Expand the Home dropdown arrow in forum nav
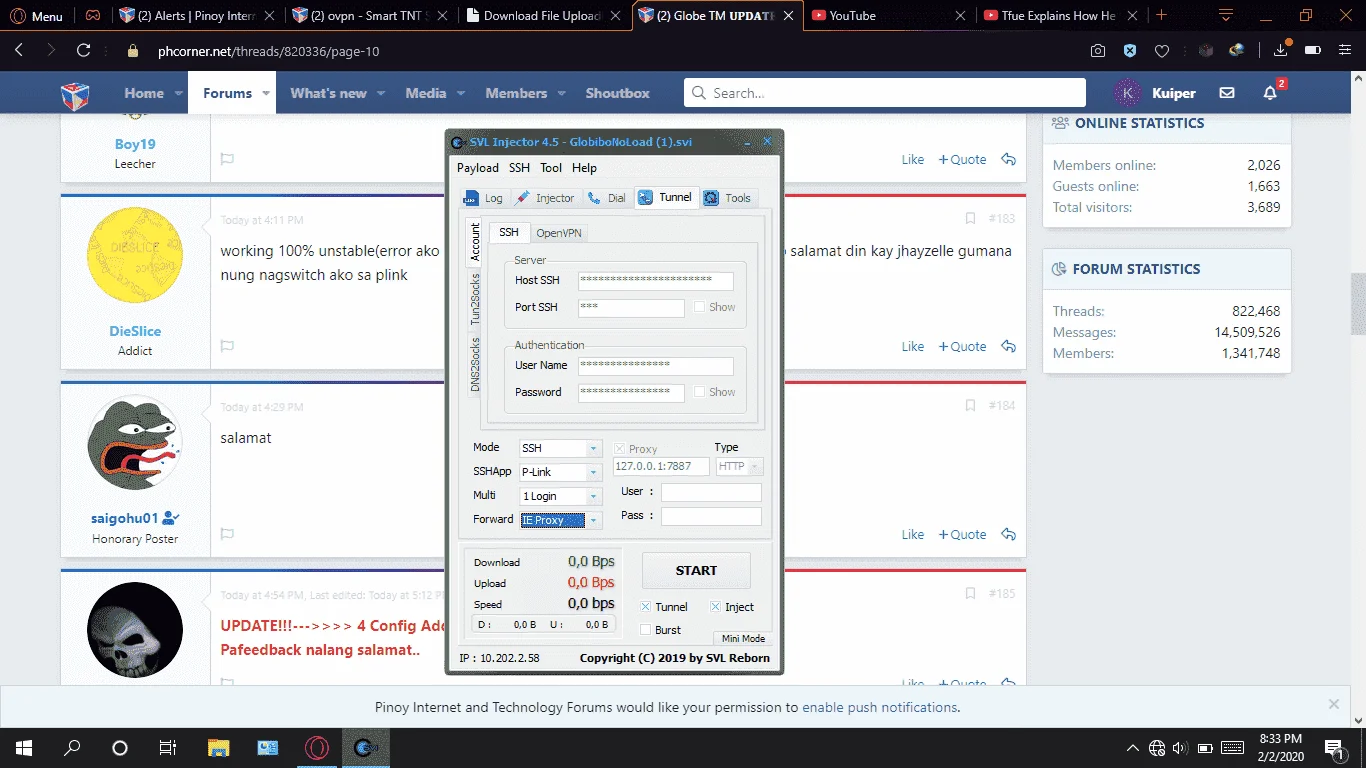Screen dimensions: 1366x768 tap(179, 93)
